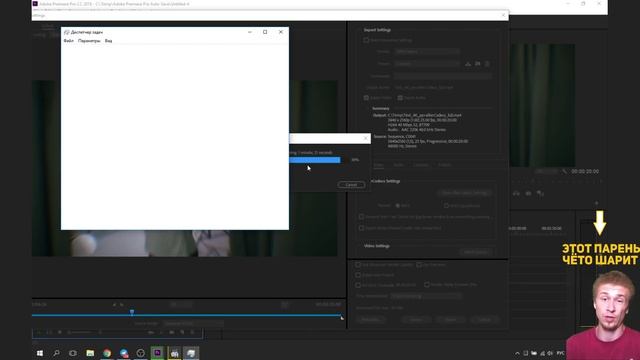Click the Set In Point icon above timeline
This screenshot has width=640, height=360.
click(114, 304)
